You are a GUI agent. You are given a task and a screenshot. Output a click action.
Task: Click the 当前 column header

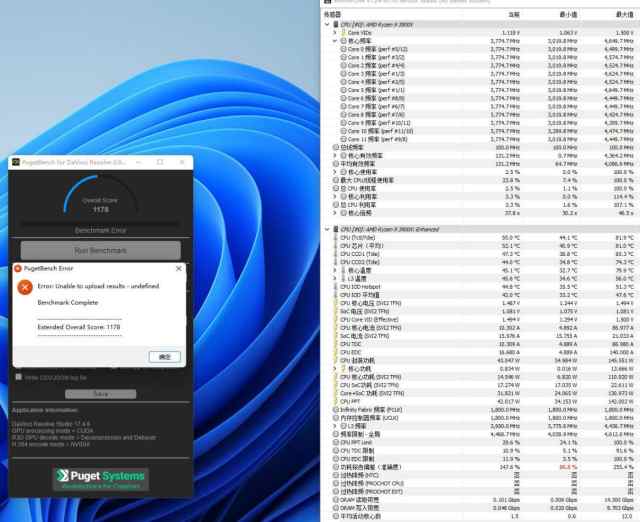point(514,14)
